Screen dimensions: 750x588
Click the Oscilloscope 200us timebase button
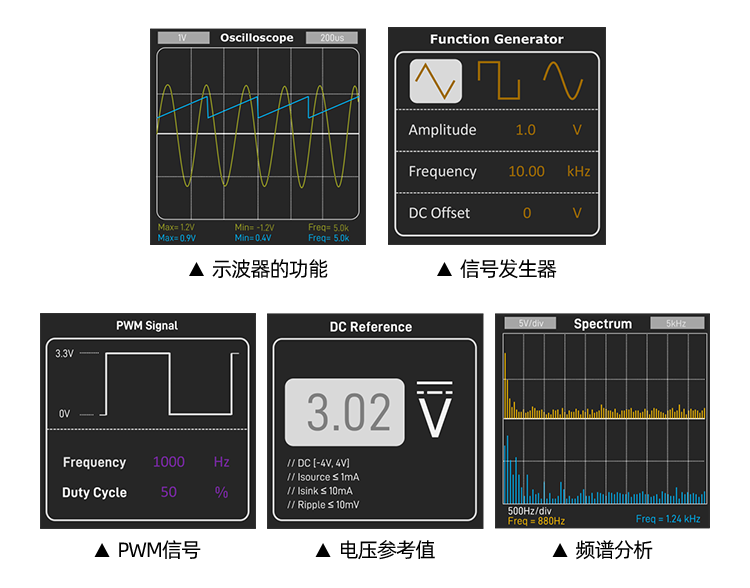[x=332, y=38]
